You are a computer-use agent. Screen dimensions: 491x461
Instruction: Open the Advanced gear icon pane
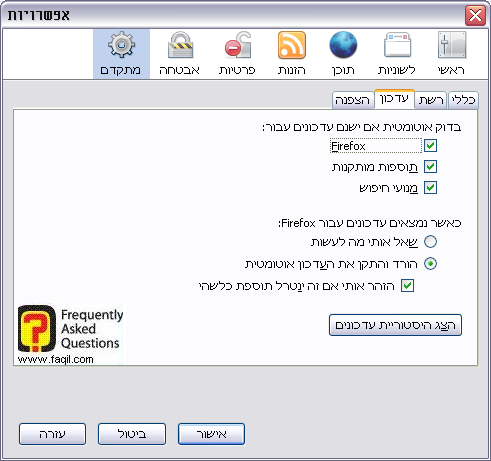point(121,54)
